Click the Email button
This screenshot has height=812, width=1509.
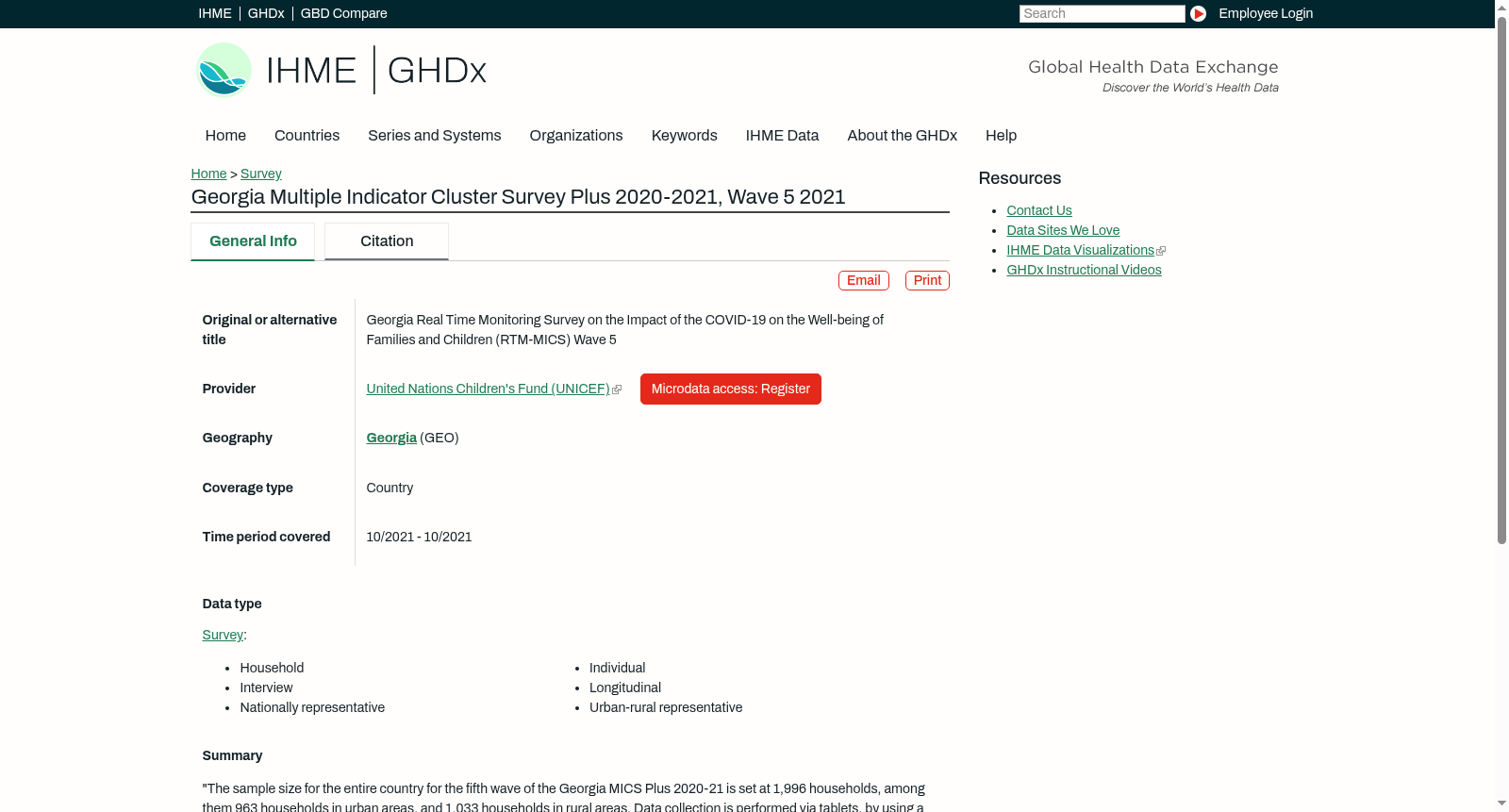pyautogui.click(x=864, y=281)
